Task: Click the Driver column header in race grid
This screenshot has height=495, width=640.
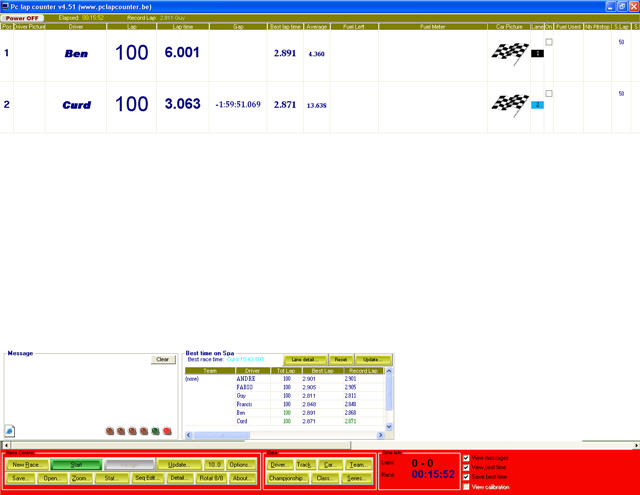Action: [x=76, y=27]
